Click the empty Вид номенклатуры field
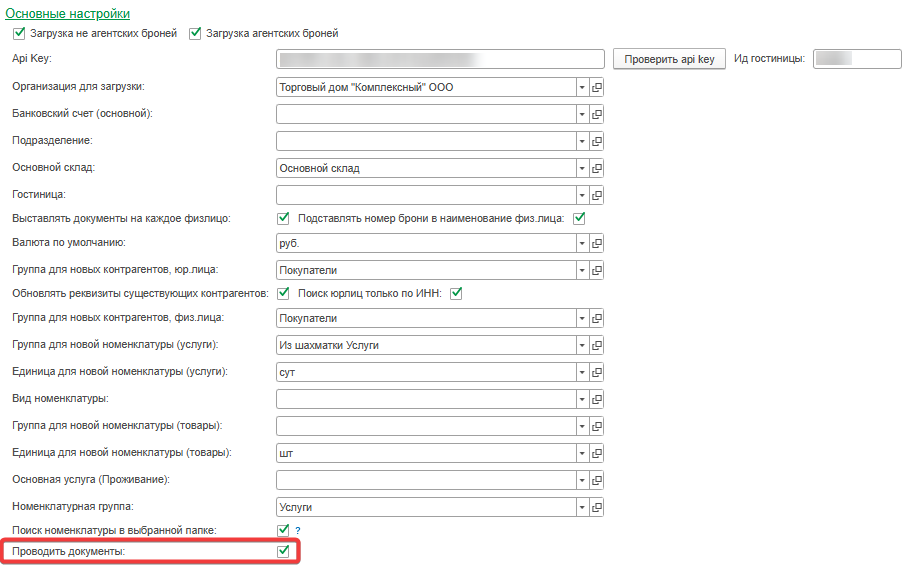The height and width of the screenshot is (575, 918). (x=426, y=399)
